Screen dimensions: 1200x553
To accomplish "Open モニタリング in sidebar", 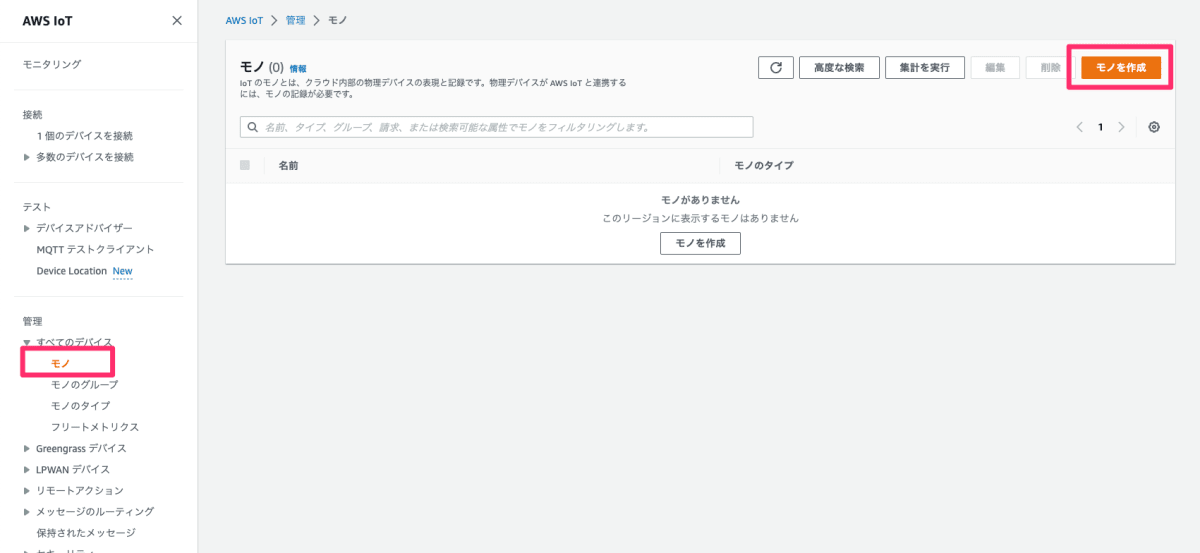I will point(52,64).
